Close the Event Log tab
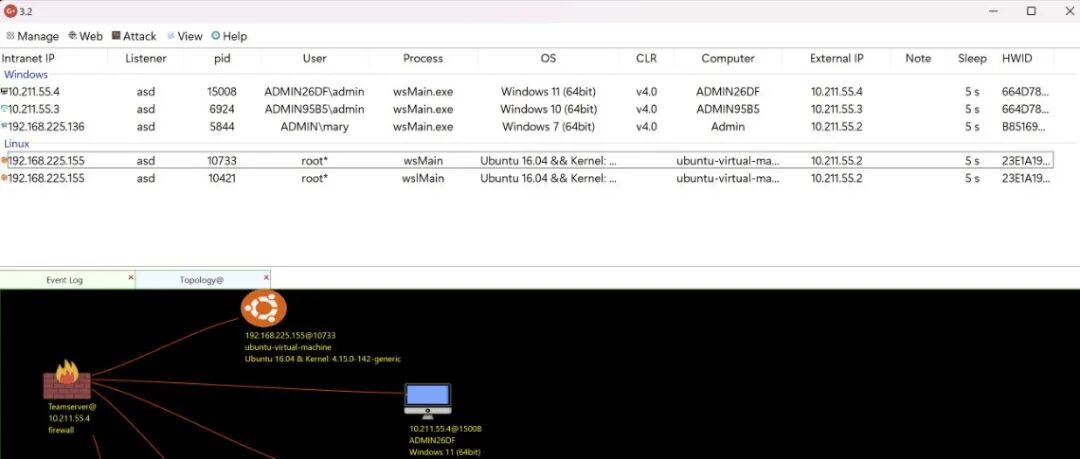 [131, 277]
